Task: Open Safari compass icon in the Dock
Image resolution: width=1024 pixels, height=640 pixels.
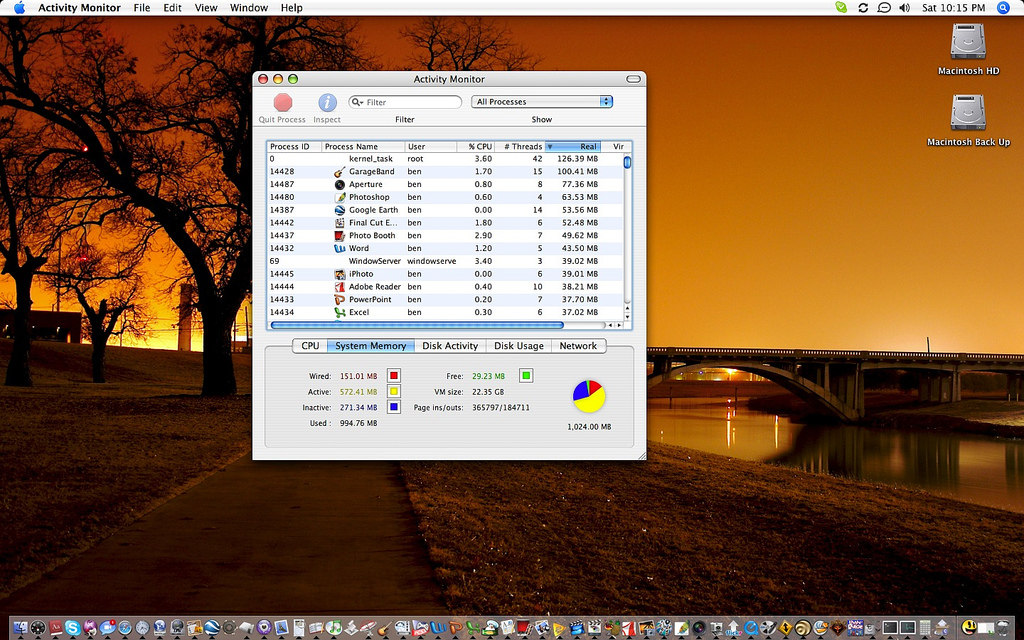Action: pyautogui.click(x=125, y=628)
